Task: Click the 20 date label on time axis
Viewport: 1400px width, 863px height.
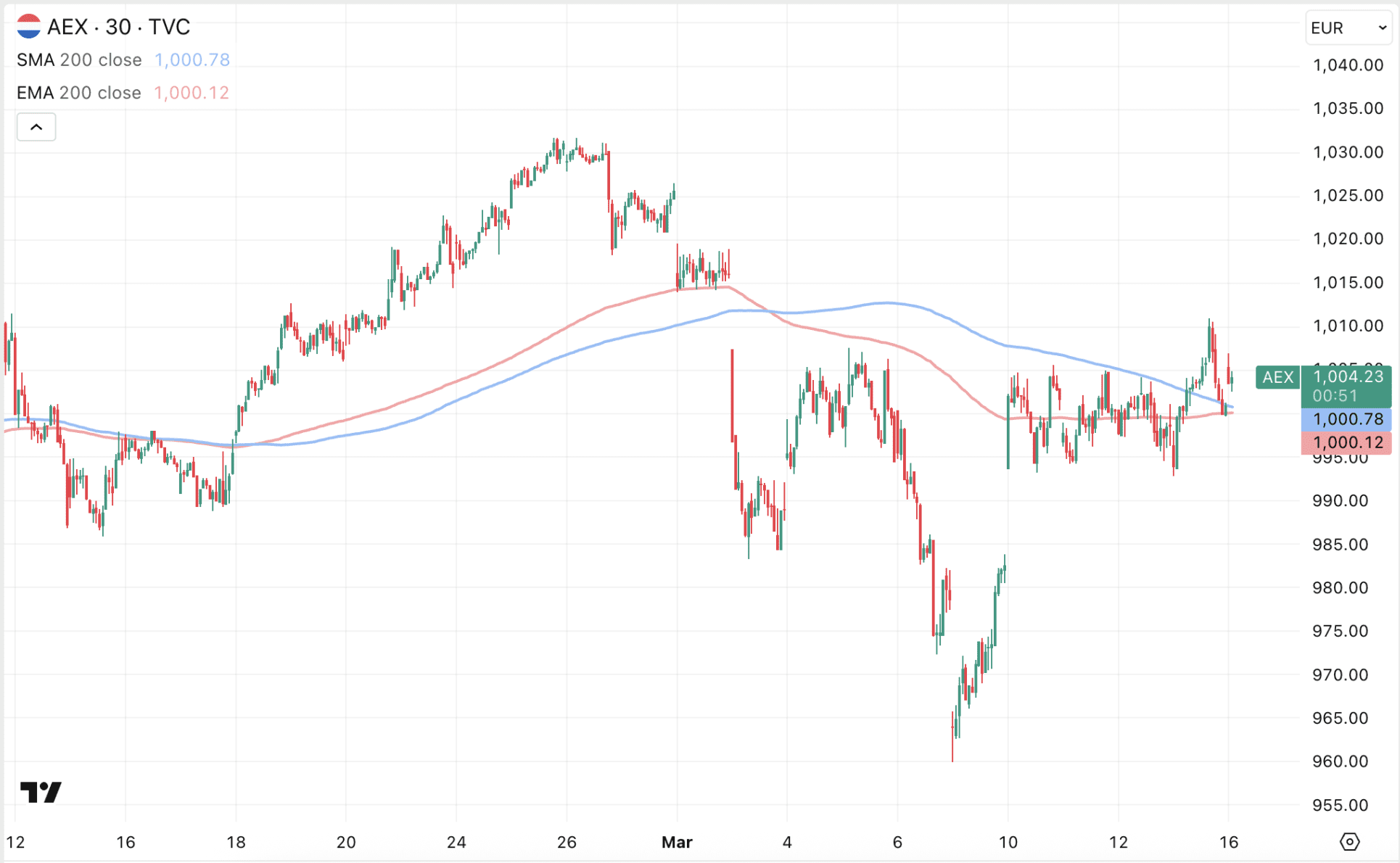Action: (346, 842)
